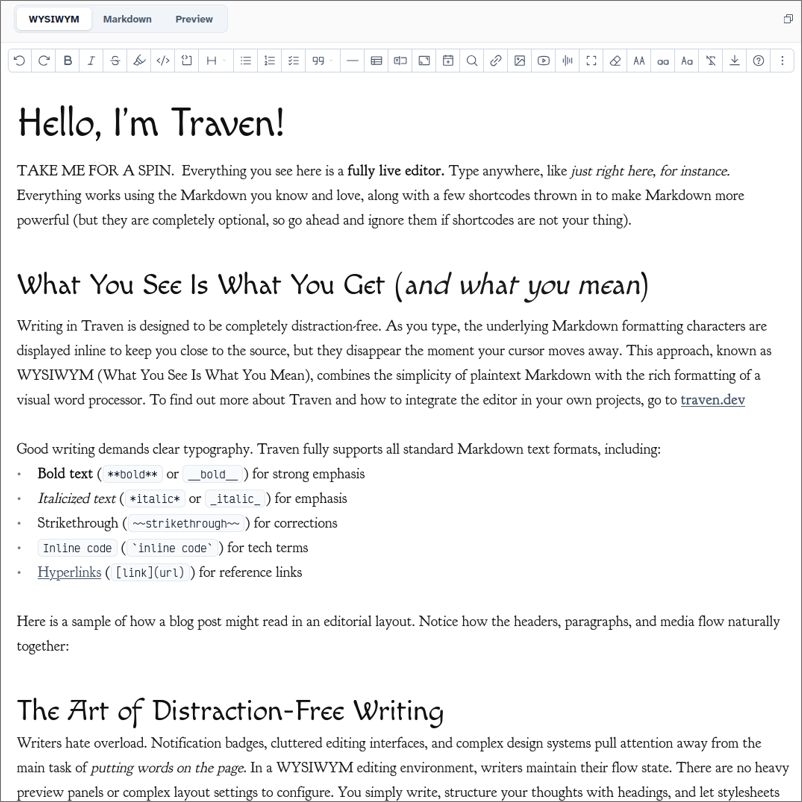The height and width of the screenshot is (802, 802).
Task: Click 'TAKE ME FOR A SPIN.' text
Action: tap(95, 171)
